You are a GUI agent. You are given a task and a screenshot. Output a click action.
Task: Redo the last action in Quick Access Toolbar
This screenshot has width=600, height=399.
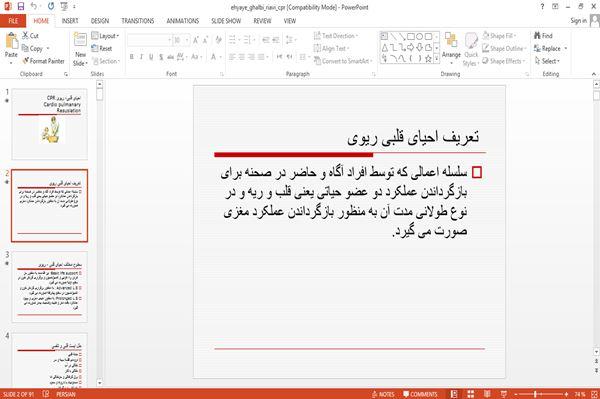tap(51, 7)
